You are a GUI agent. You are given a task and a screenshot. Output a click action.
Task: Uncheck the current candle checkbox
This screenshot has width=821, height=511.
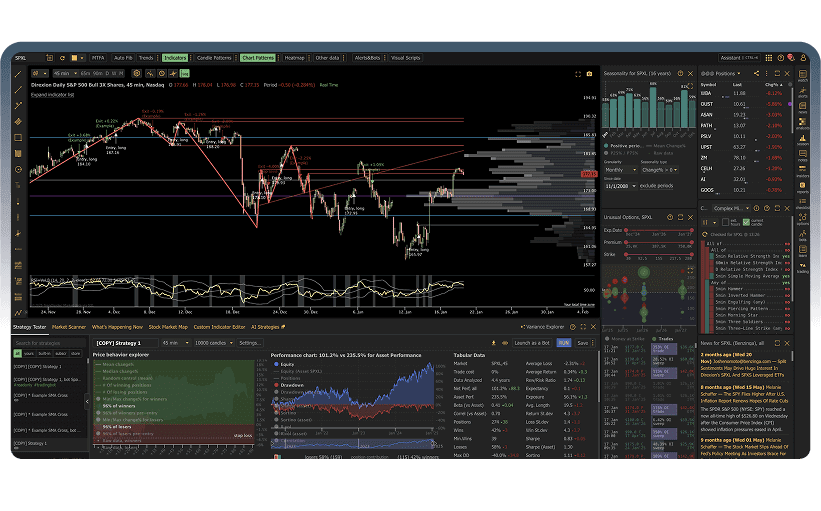coord(746,223)
